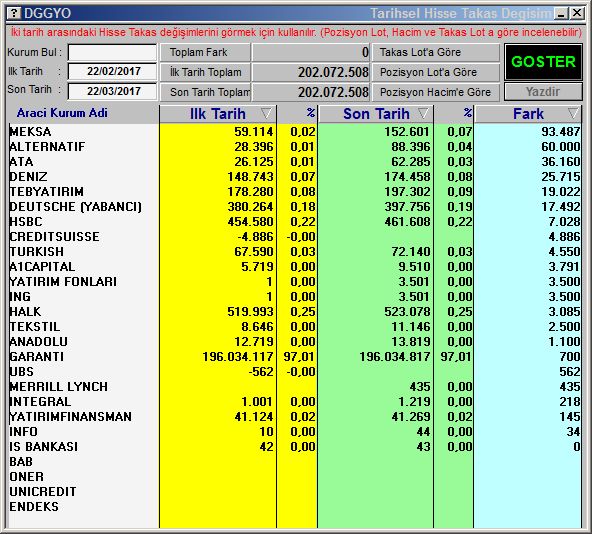Select the GARANTI row
The height and width of the screenshot is (534, 592).
[x=295, y=357]
